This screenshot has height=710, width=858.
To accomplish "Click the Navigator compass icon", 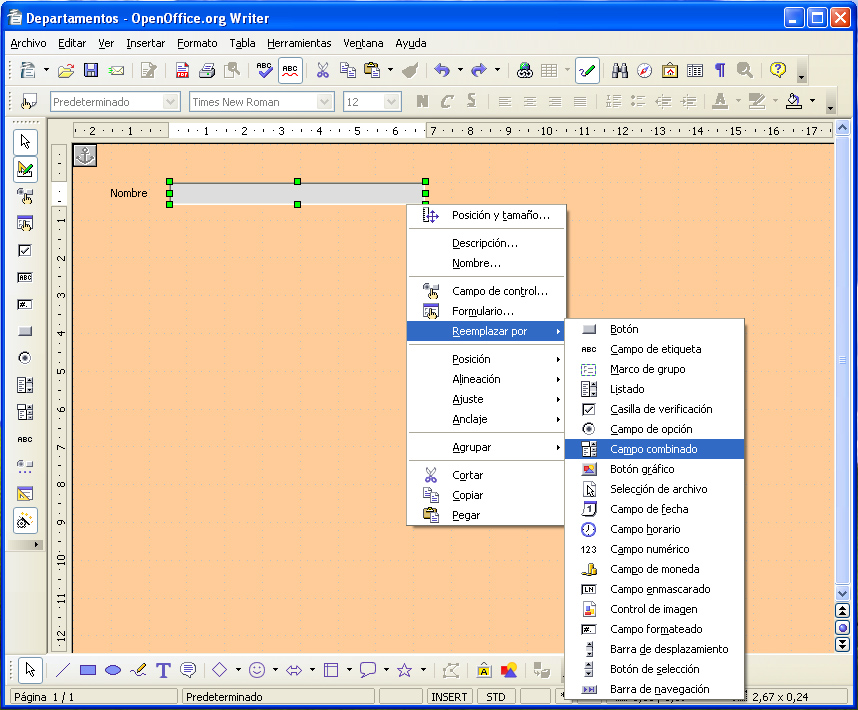I will point(645,70).
